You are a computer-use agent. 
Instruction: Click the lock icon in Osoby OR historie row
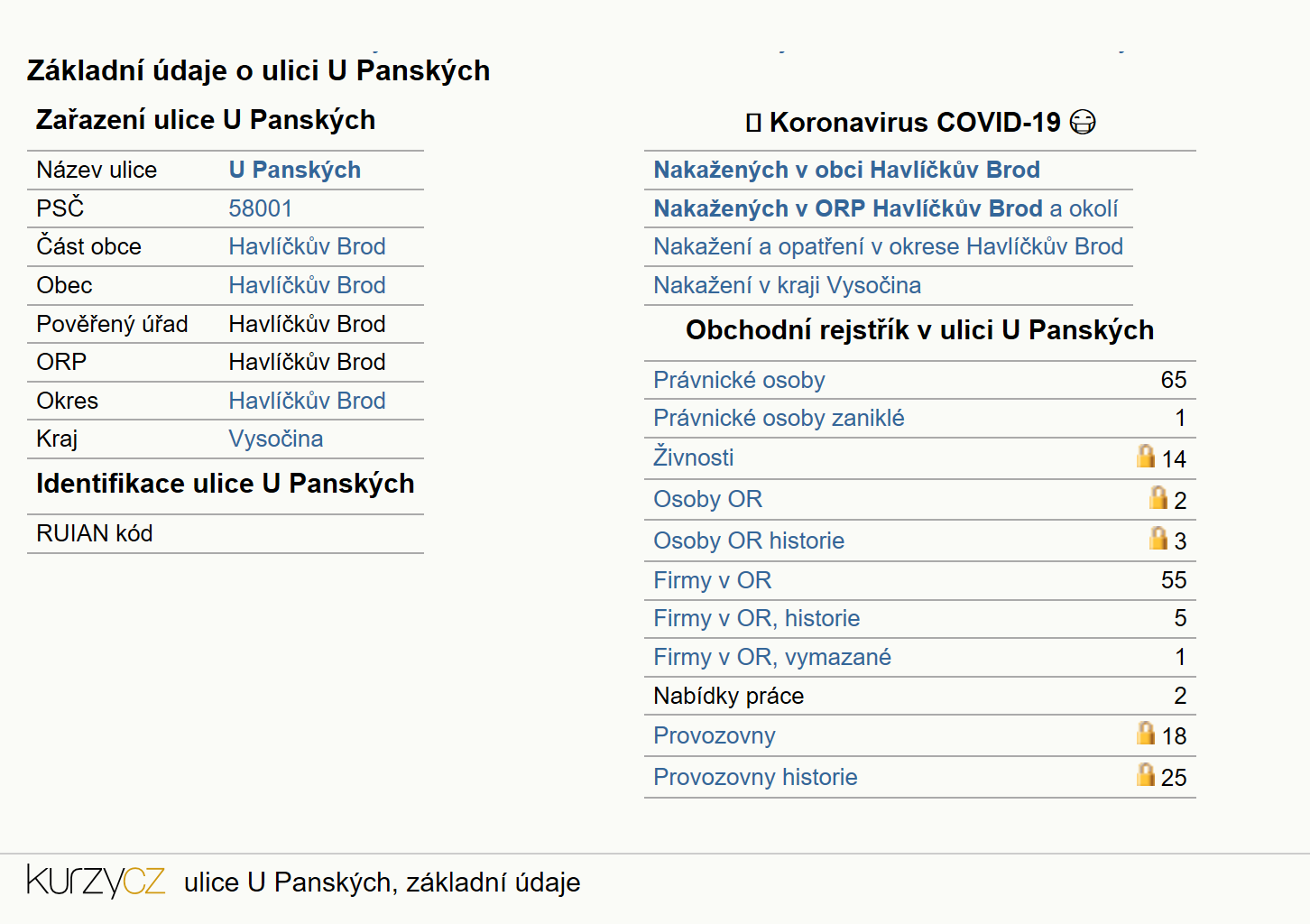[x=1158, y=538]
